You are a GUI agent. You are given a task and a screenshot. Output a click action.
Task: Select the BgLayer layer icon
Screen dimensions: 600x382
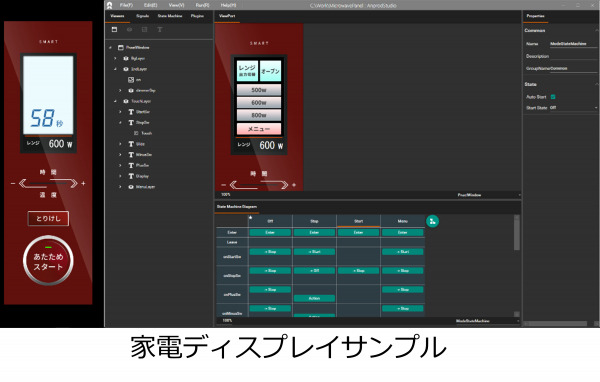pos(126,58)
